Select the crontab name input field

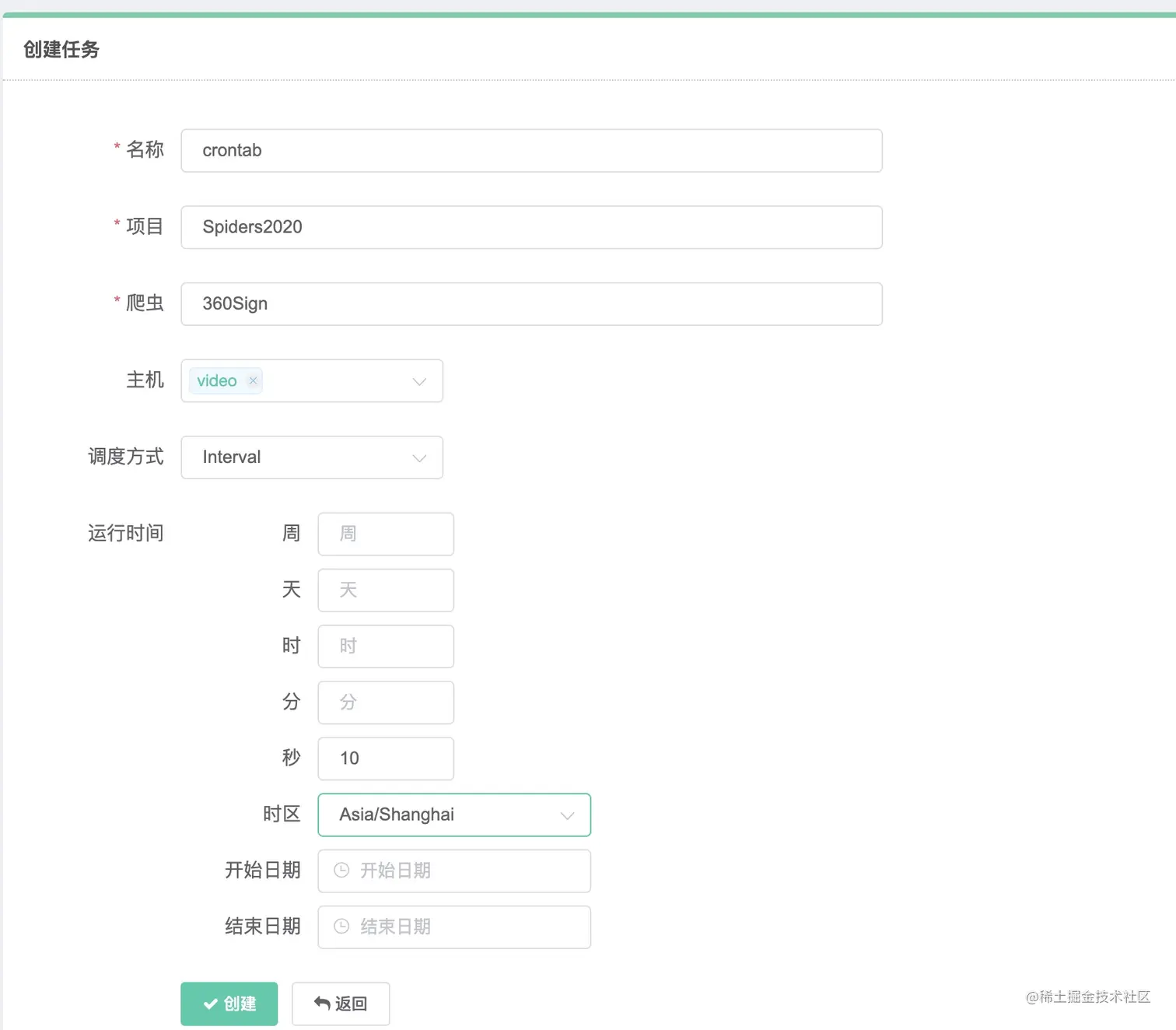pyautogui.click(x=531, y=150)
